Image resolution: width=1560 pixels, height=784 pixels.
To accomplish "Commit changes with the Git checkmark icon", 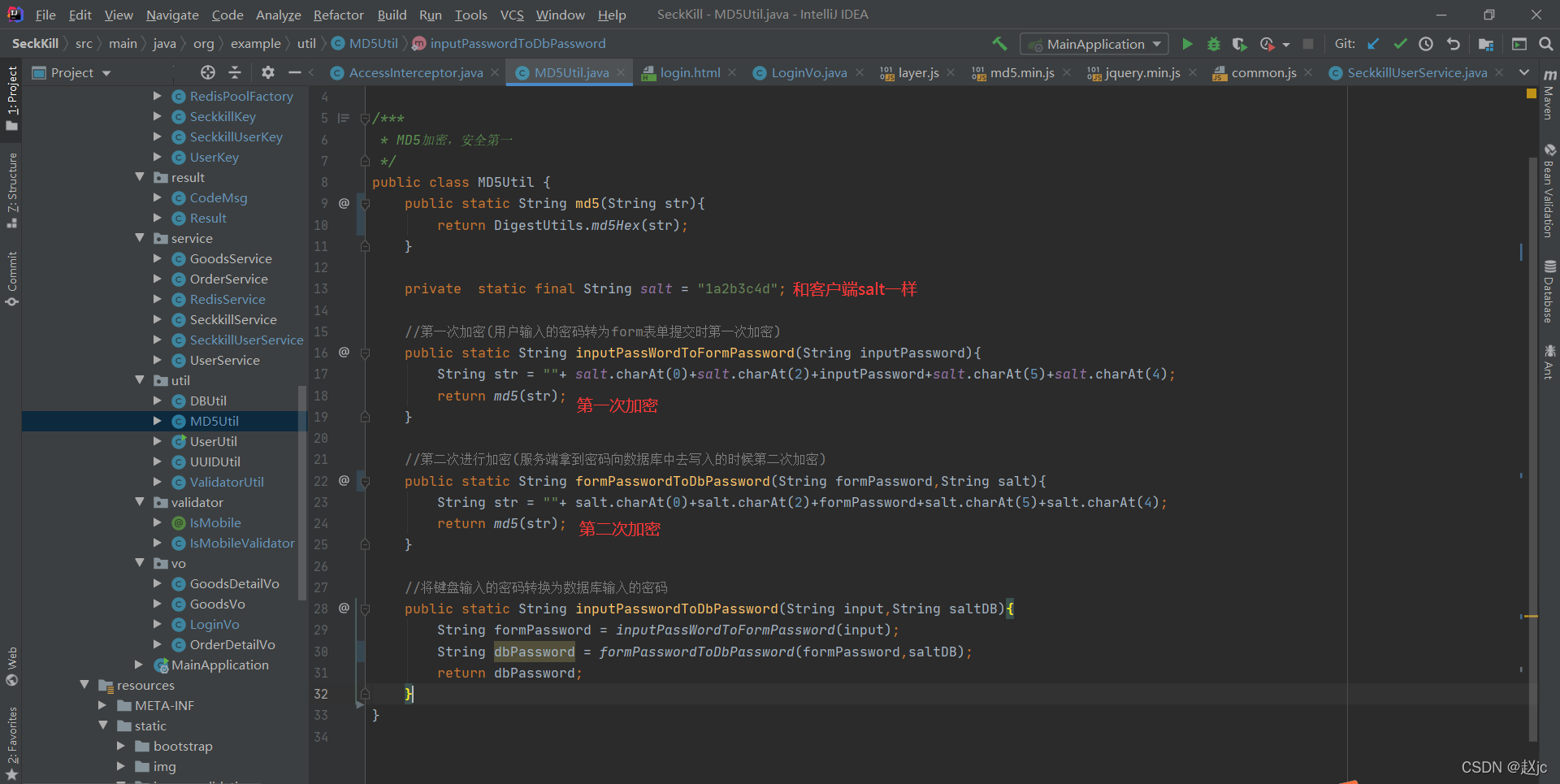I will click(1400, 44).
